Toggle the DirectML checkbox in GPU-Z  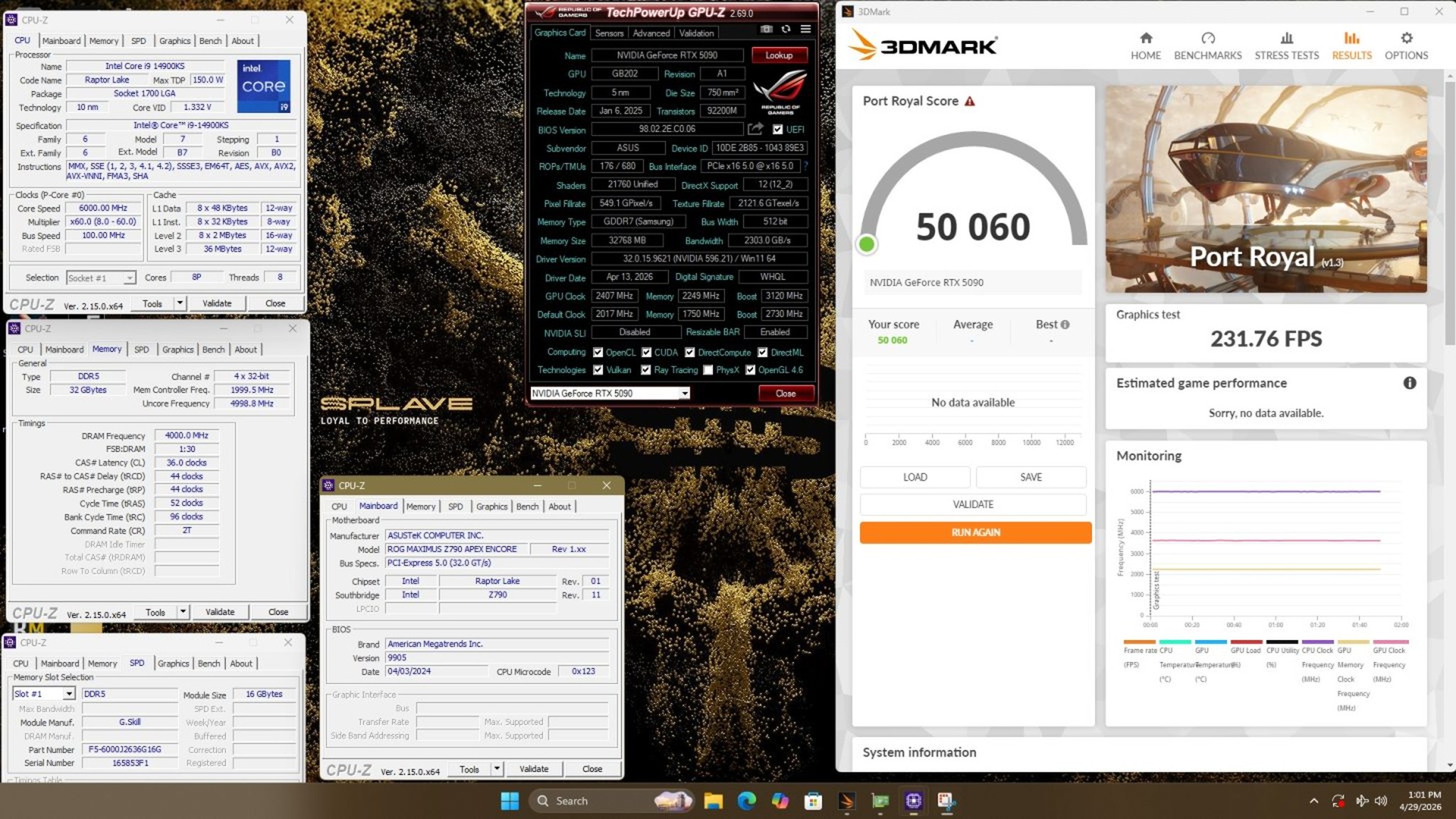tap(762, 353)
